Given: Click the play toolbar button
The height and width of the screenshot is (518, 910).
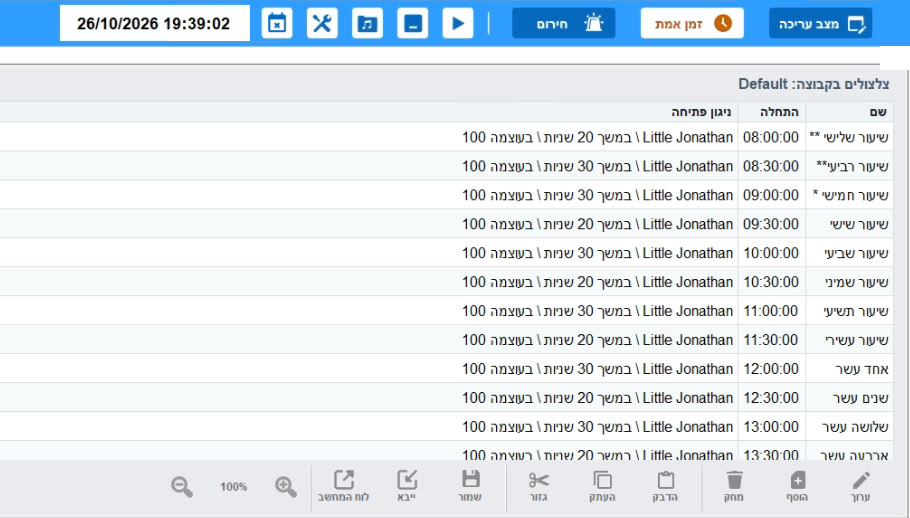Looking at the screenshot, I should (458, 23).
